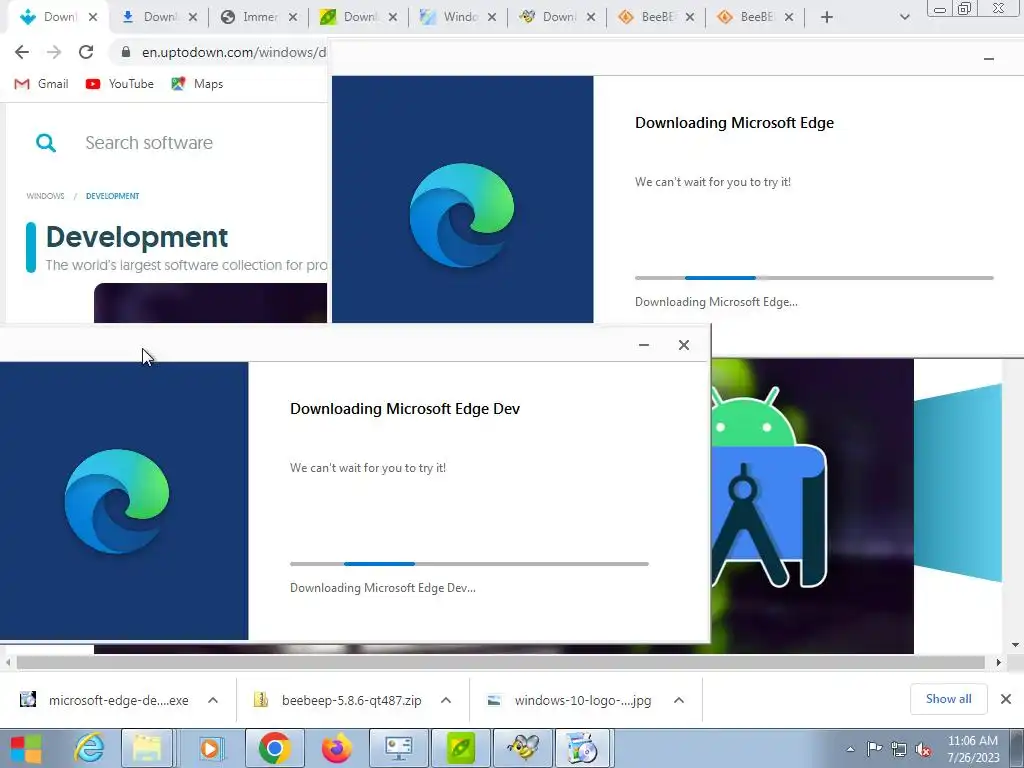This screenshot has width=1024, height=768.
Task: Close the Edge Dev installer window
Action: [x=684, y=345]
